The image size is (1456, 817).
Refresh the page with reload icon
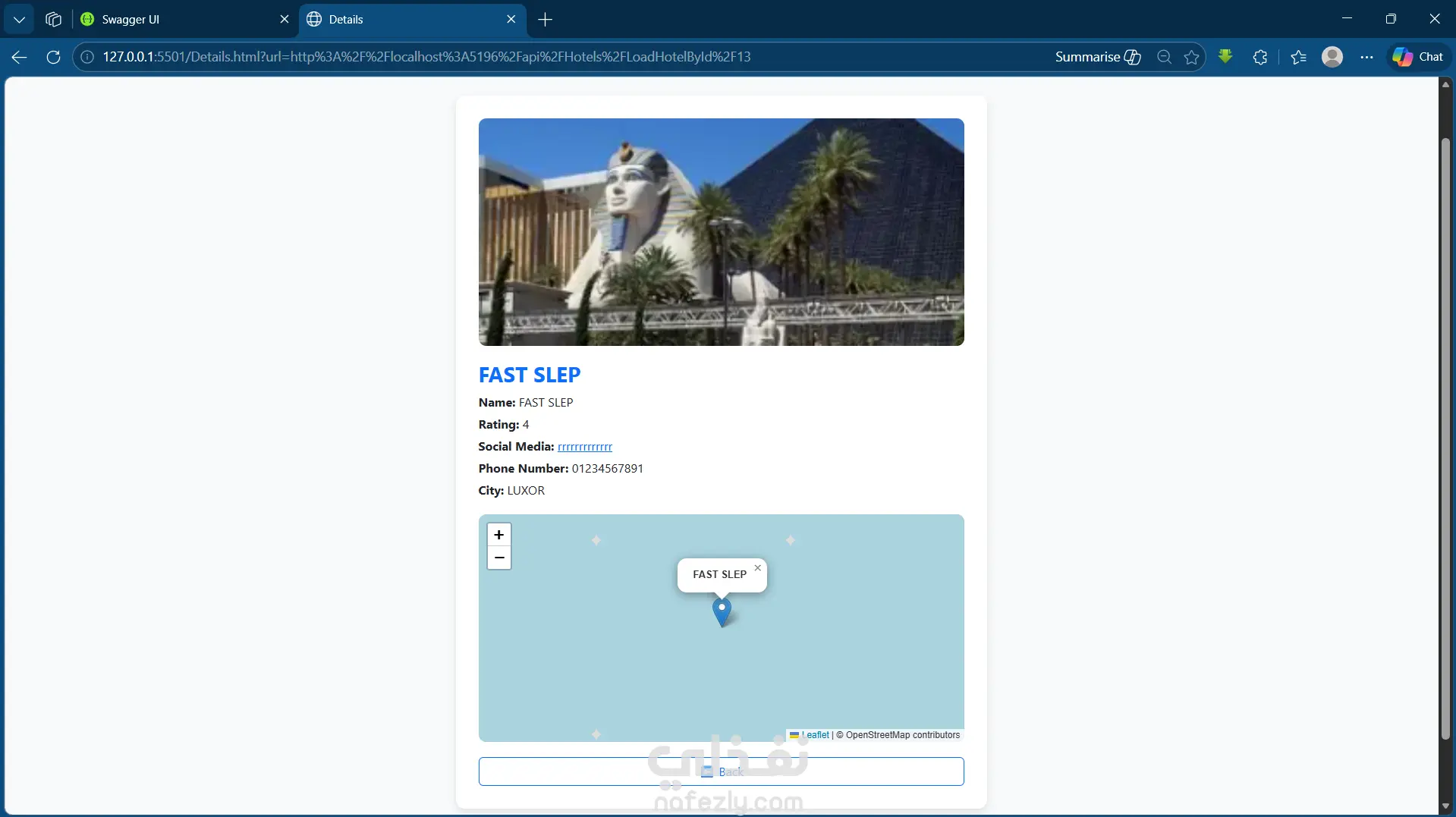[x=53, y=57]
